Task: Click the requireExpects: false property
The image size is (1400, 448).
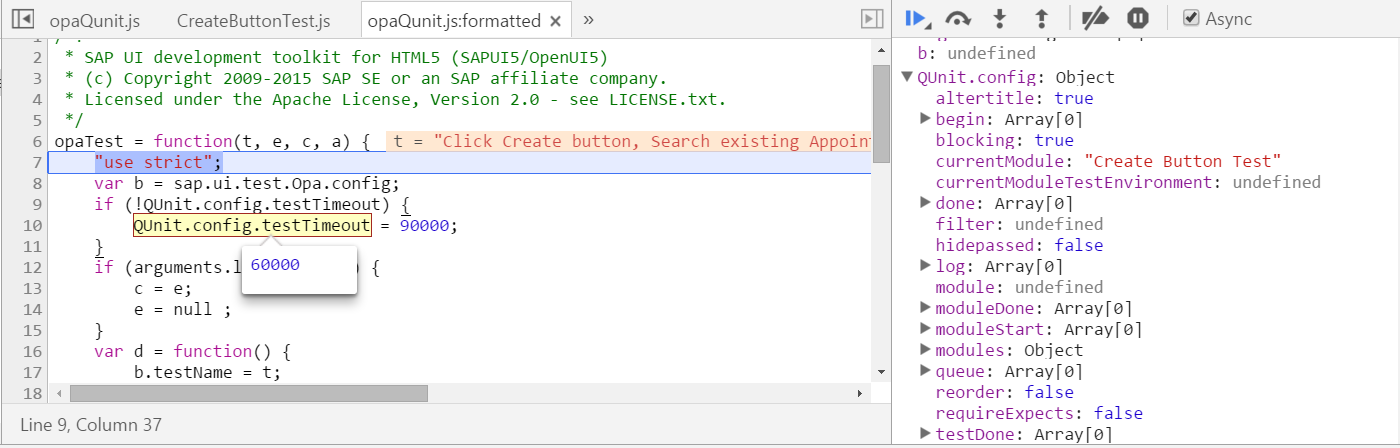Action: [1039, 413]
